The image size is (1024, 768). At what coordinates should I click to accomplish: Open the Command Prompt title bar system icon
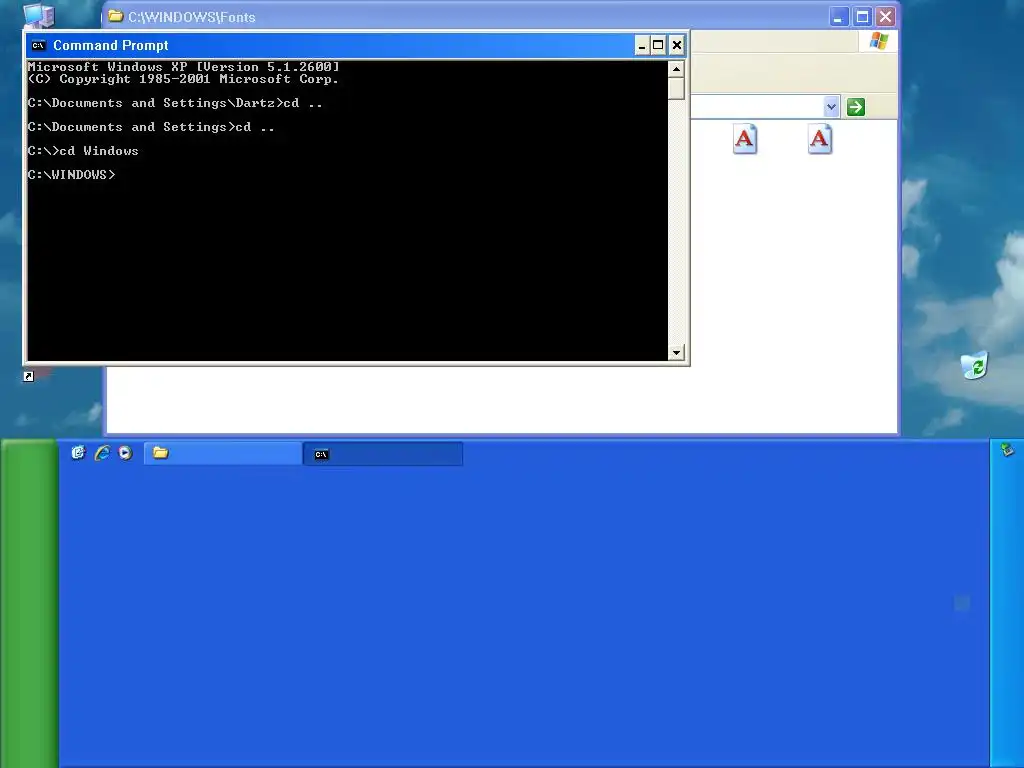point(39,45)
